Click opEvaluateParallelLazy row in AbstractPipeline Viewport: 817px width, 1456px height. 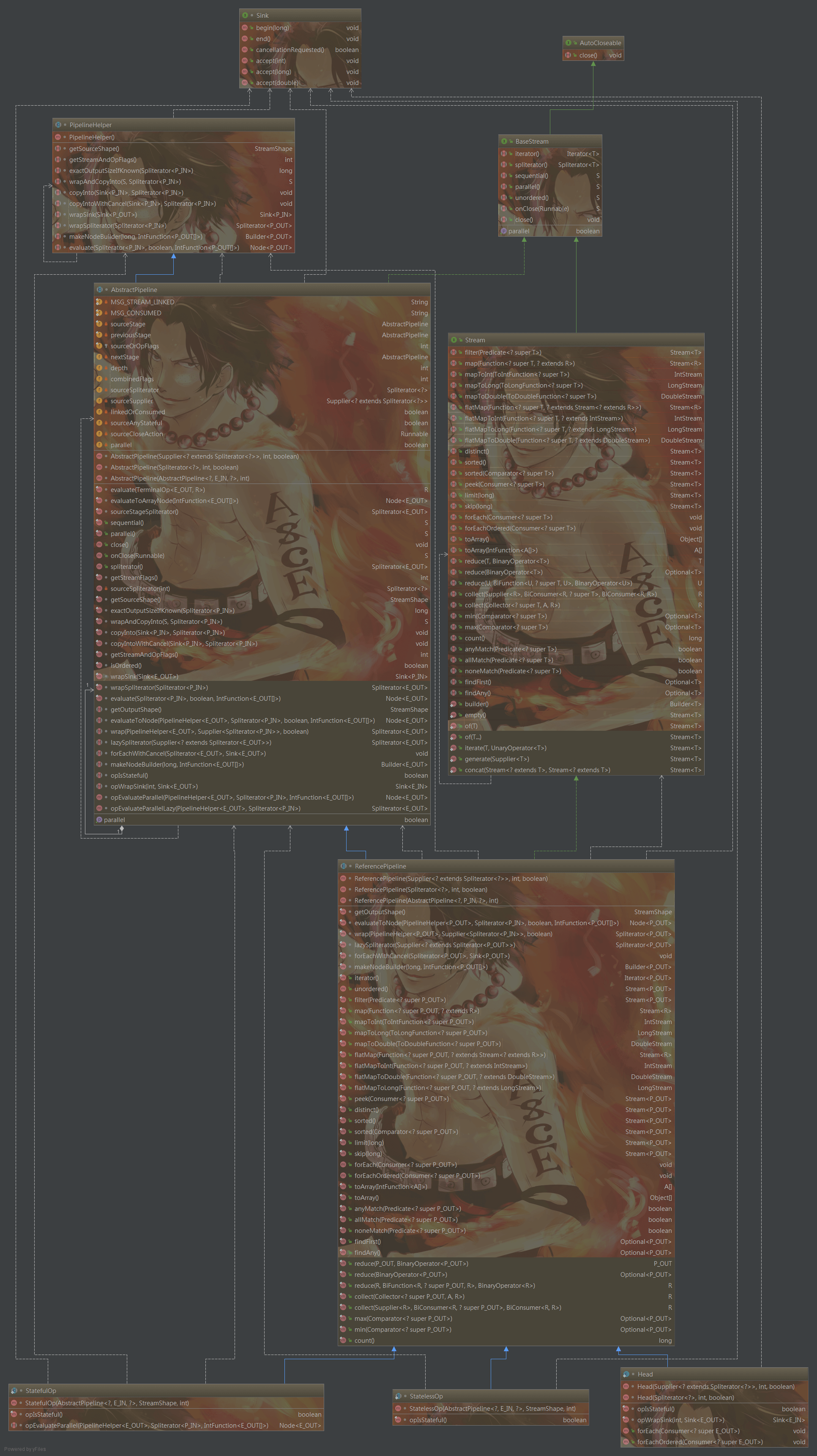click(262, 809)
